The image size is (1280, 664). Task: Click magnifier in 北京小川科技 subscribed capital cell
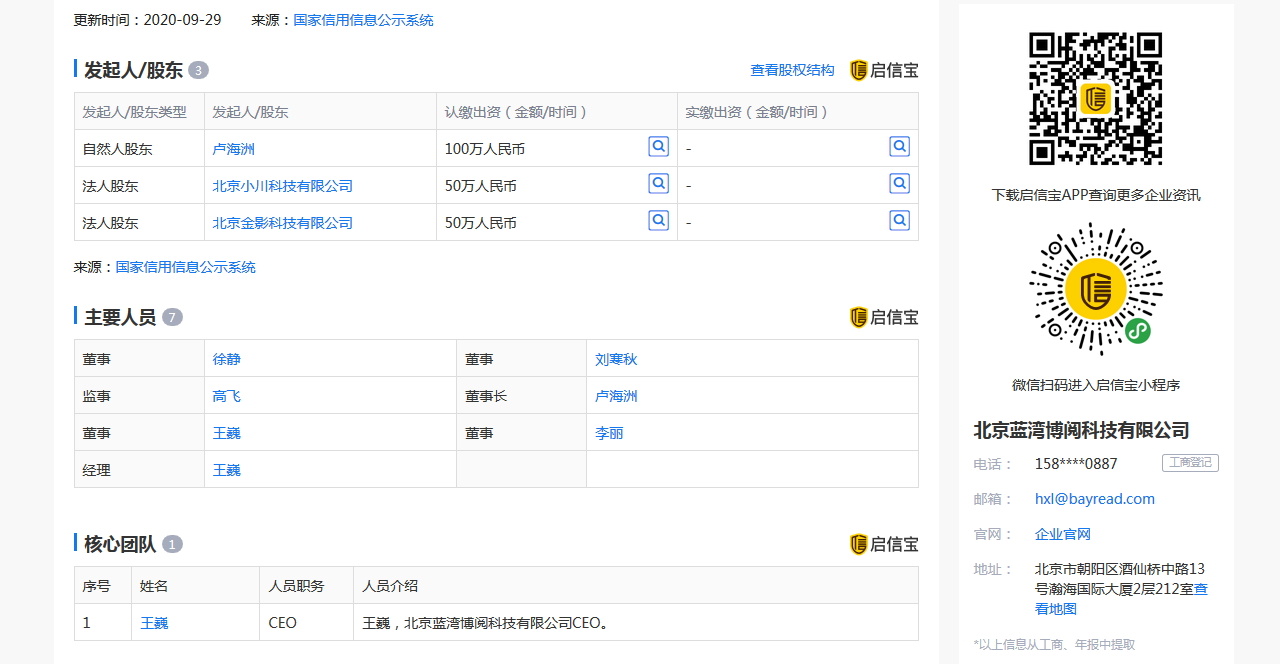[658, 184]
